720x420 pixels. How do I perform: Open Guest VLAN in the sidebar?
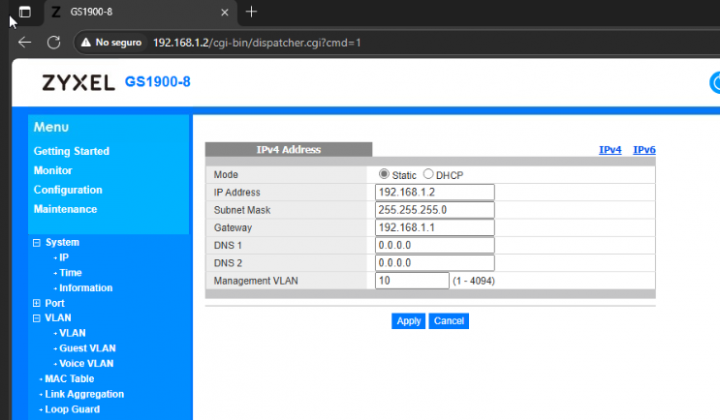[87, 348]
